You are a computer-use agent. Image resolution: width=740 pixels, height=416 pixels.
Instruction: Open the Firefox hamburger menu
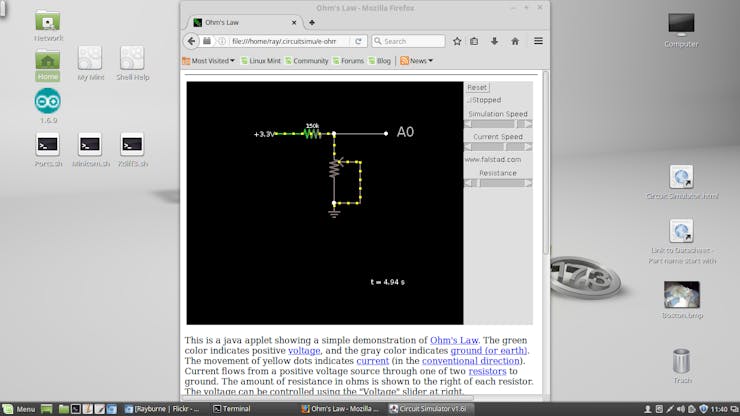click(x=538, y=41)
